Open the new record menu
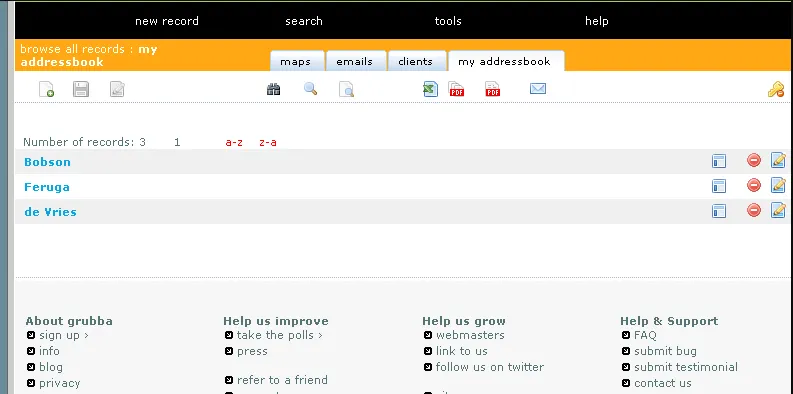The height and width of the screenshot is (394, 793). tap(167, 21)
